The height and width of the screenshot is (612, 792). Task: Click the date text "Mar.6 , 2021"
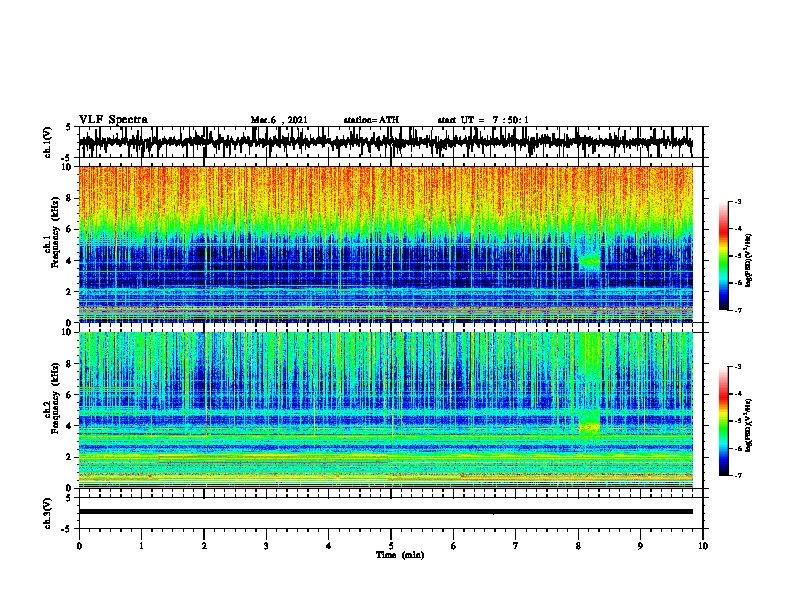pos(279,120)
